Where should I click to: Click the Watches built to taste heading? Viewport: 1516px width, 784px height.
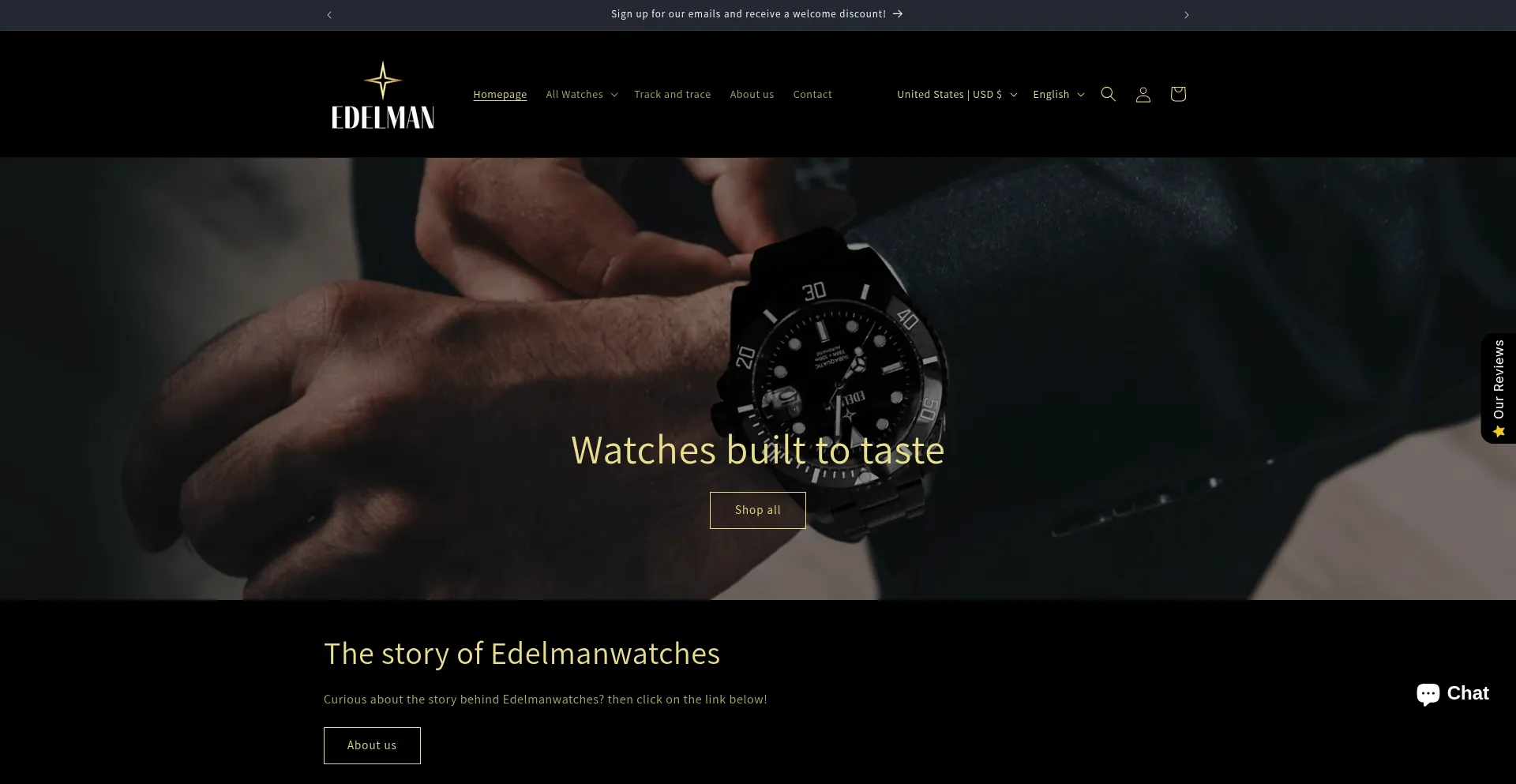coord(757,451)
